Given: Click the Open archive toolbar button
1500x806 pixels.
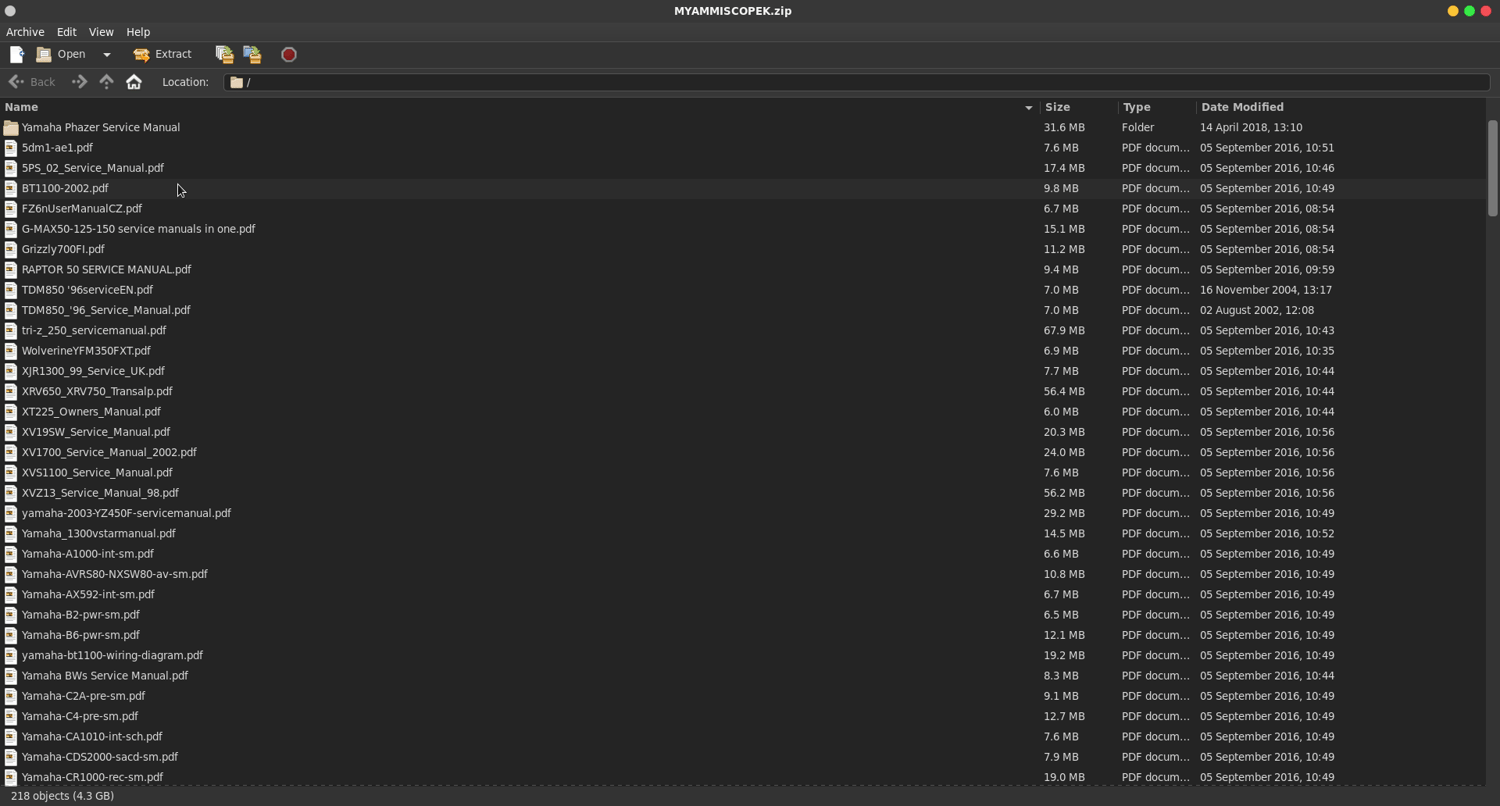Looking at the screenshot, I should 61,54.
